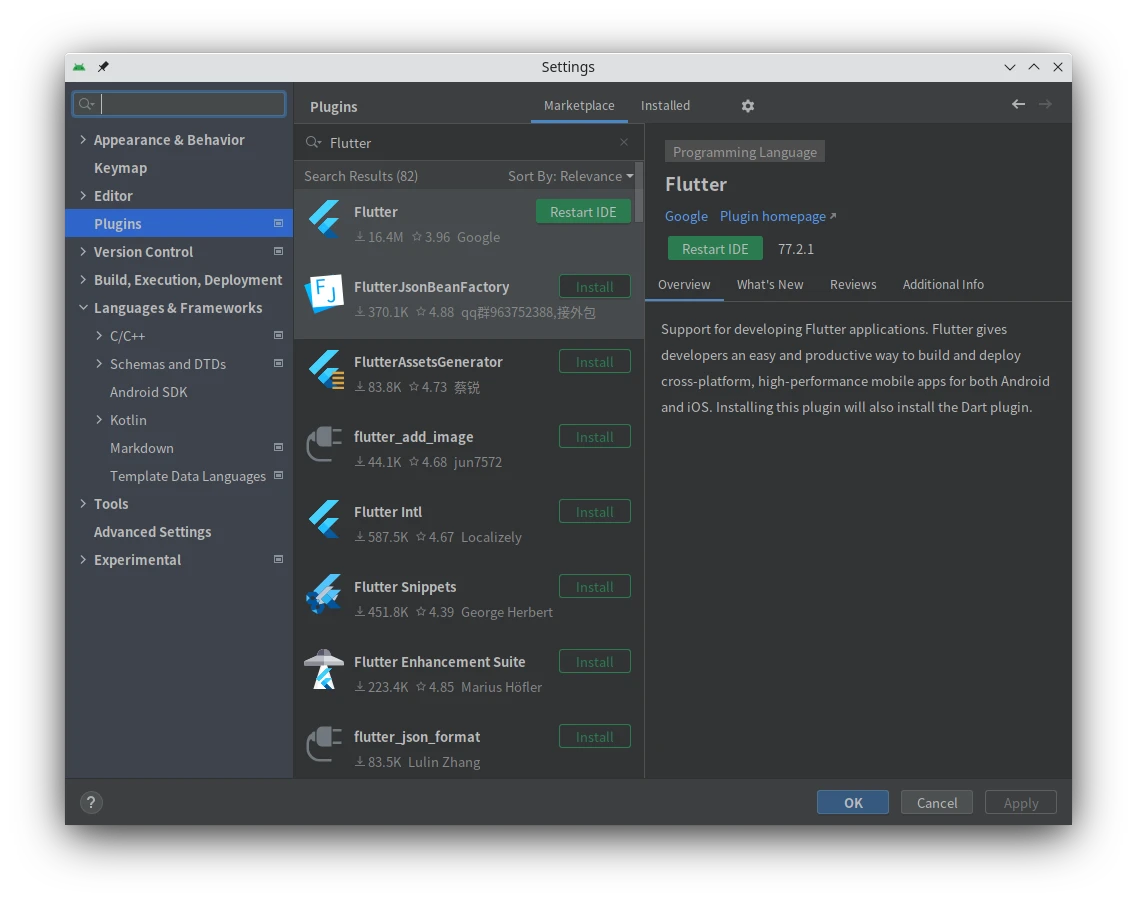Open the Reviews tab

853,285
